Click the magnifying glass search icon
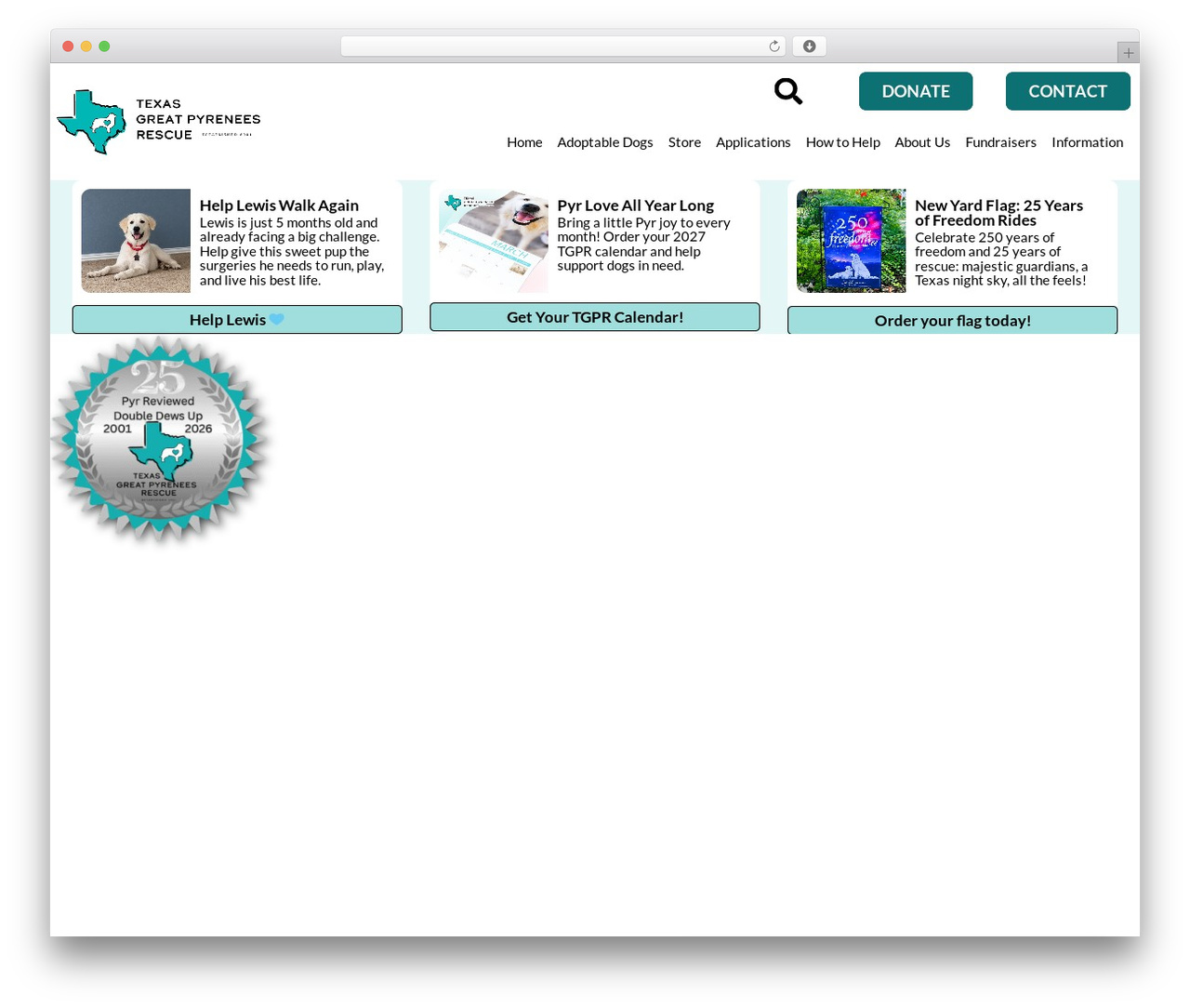1190x1008 pixels. [788, 91]
